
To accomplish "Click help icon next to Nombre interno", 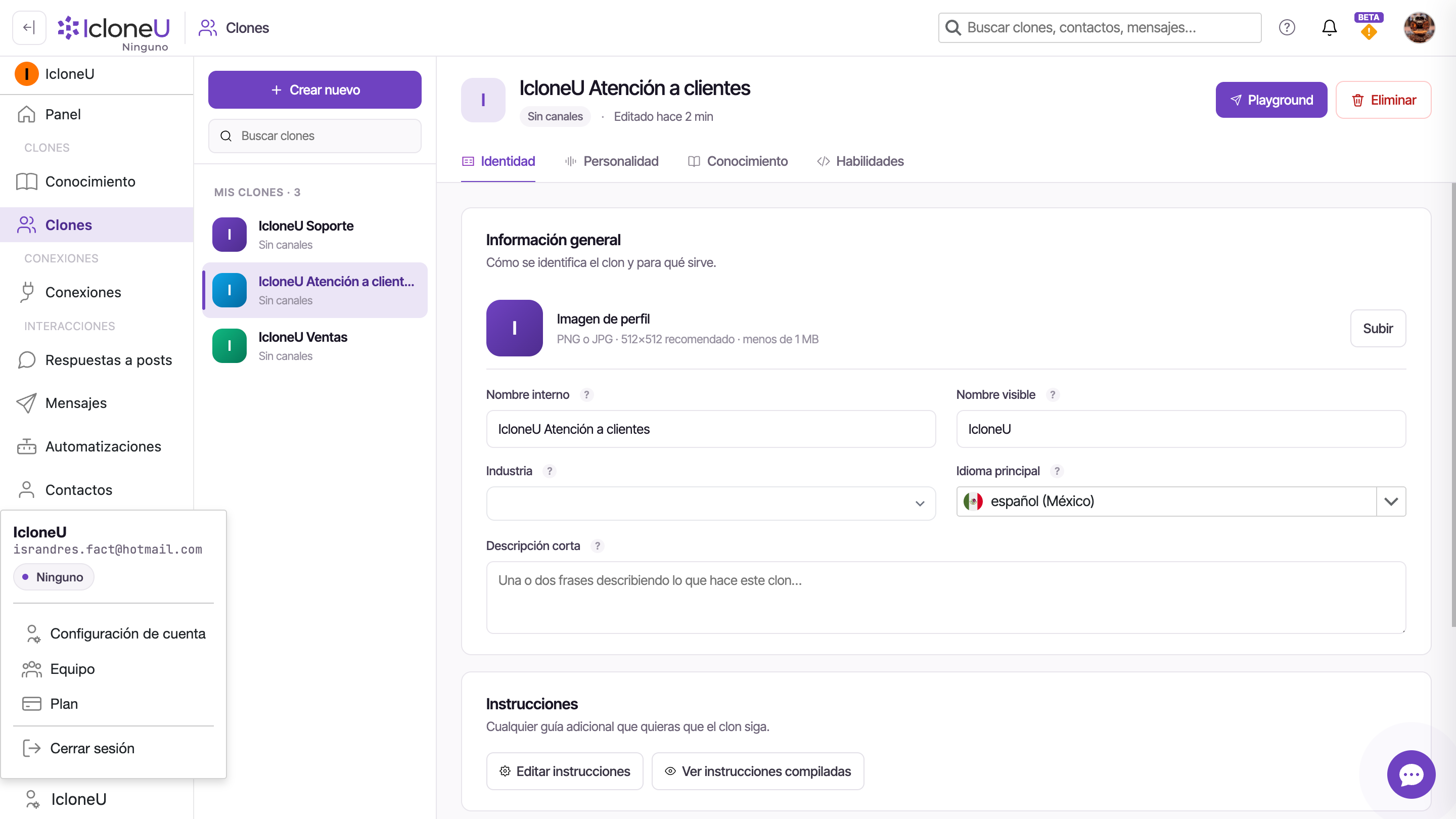I will [586, 394].
